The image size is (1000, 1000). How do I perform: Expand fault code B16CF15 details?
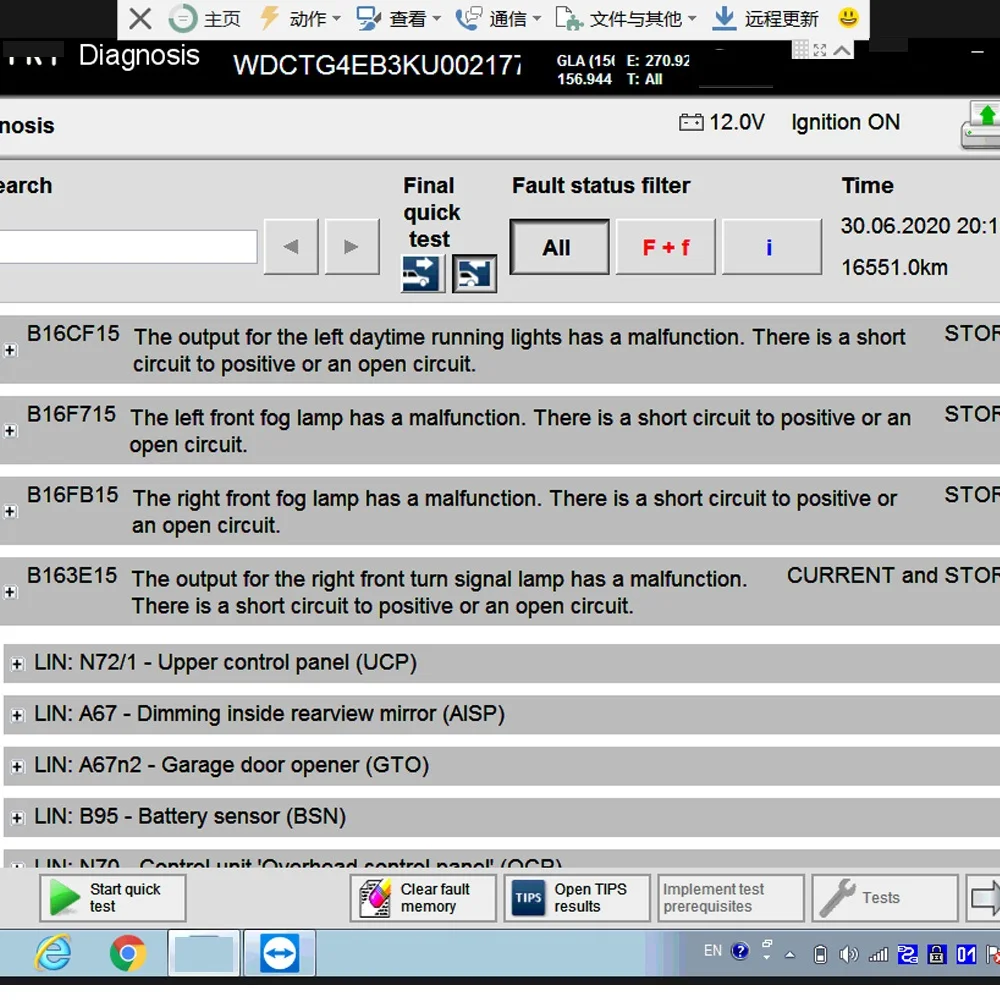click(10, 350)
